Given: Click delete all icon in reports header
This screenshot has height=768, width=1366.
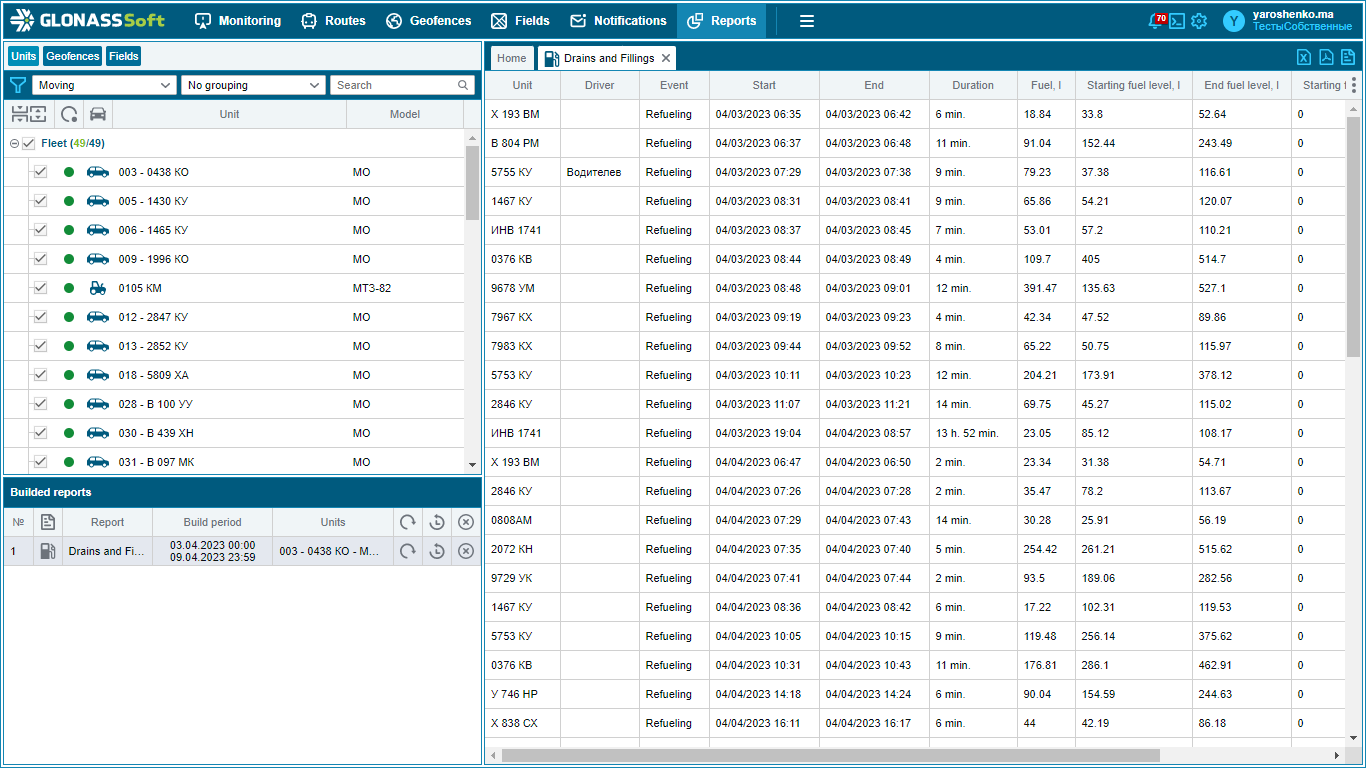Looking at the screenshot, I should 466,522.
